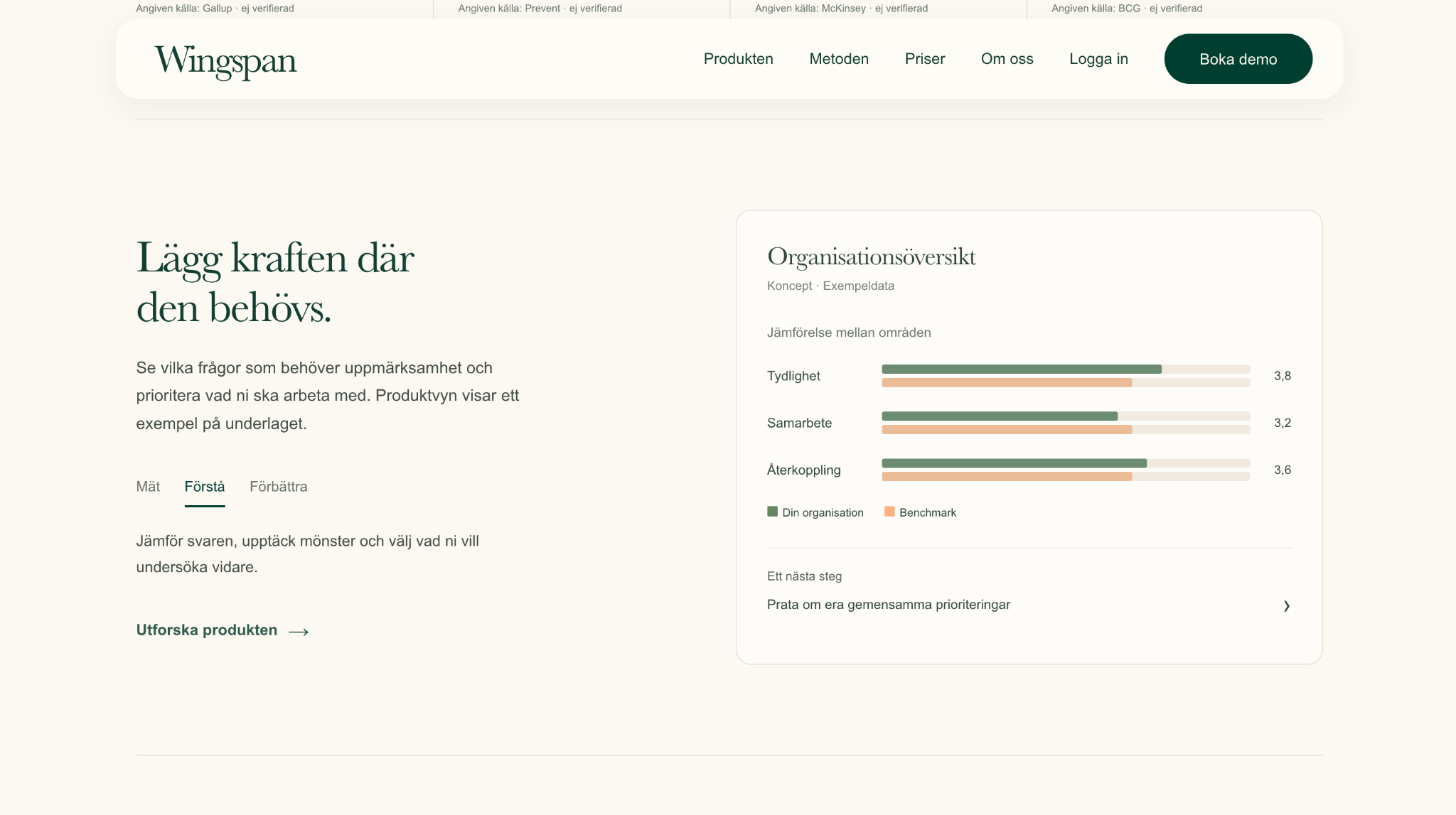This screenshot has height=815, width=1456.
Task: Switch to the Förbättra tab
Action: tap(279, 487)
